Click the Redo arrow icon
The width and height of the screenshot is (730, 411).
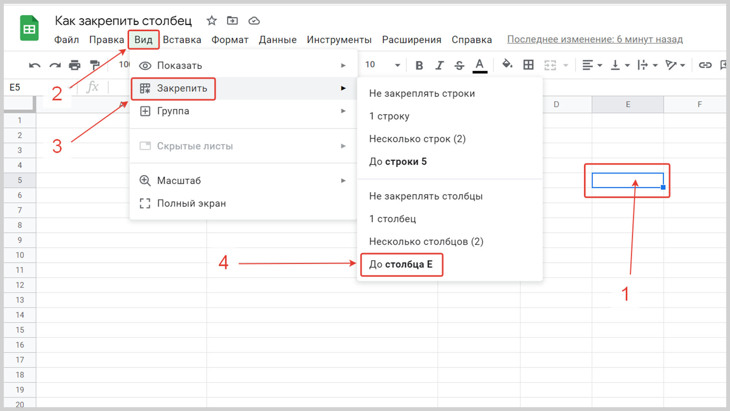pyautogui.click(x=55, y=65)
